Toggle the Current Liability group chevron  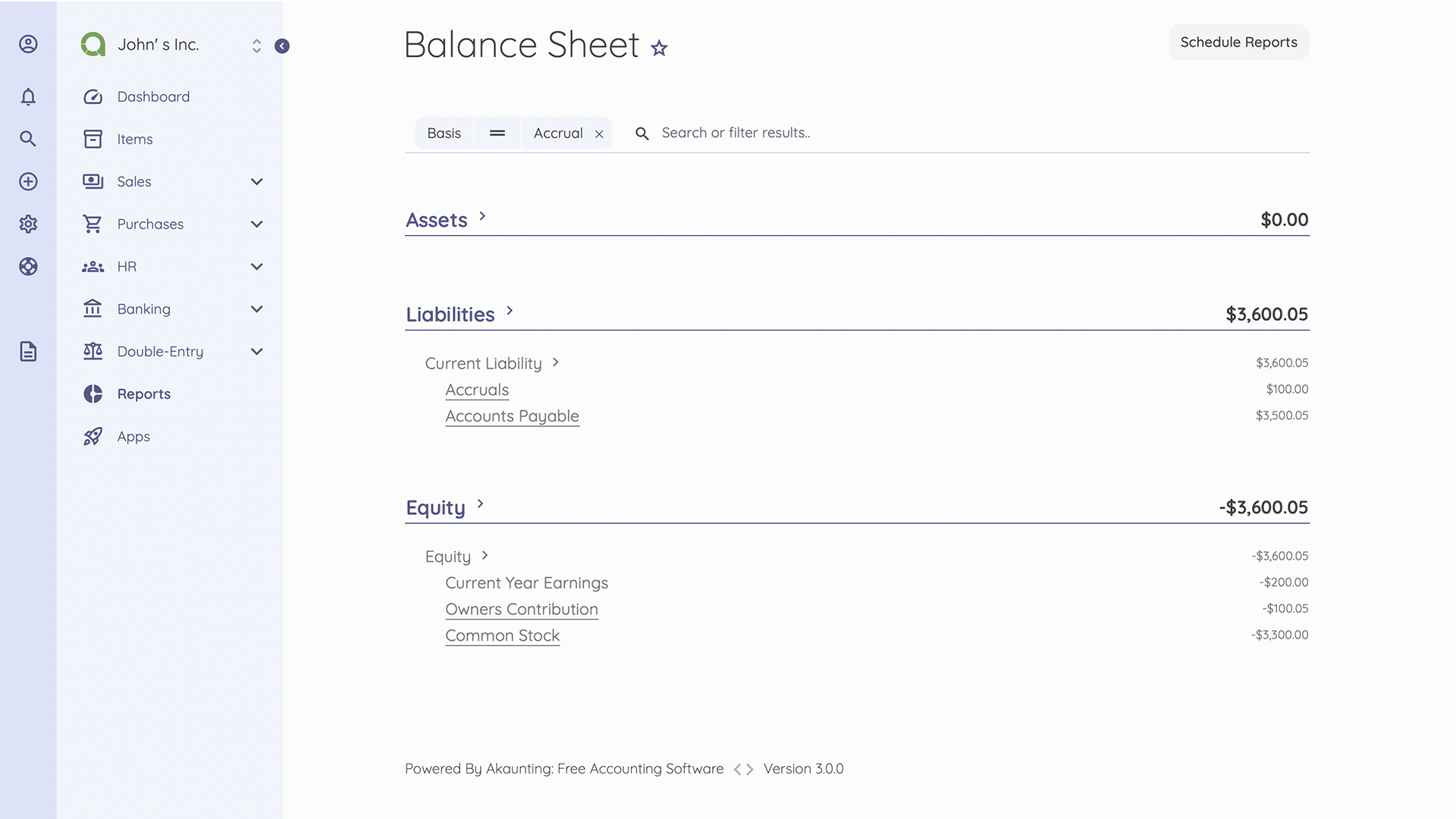coord(556,362)
